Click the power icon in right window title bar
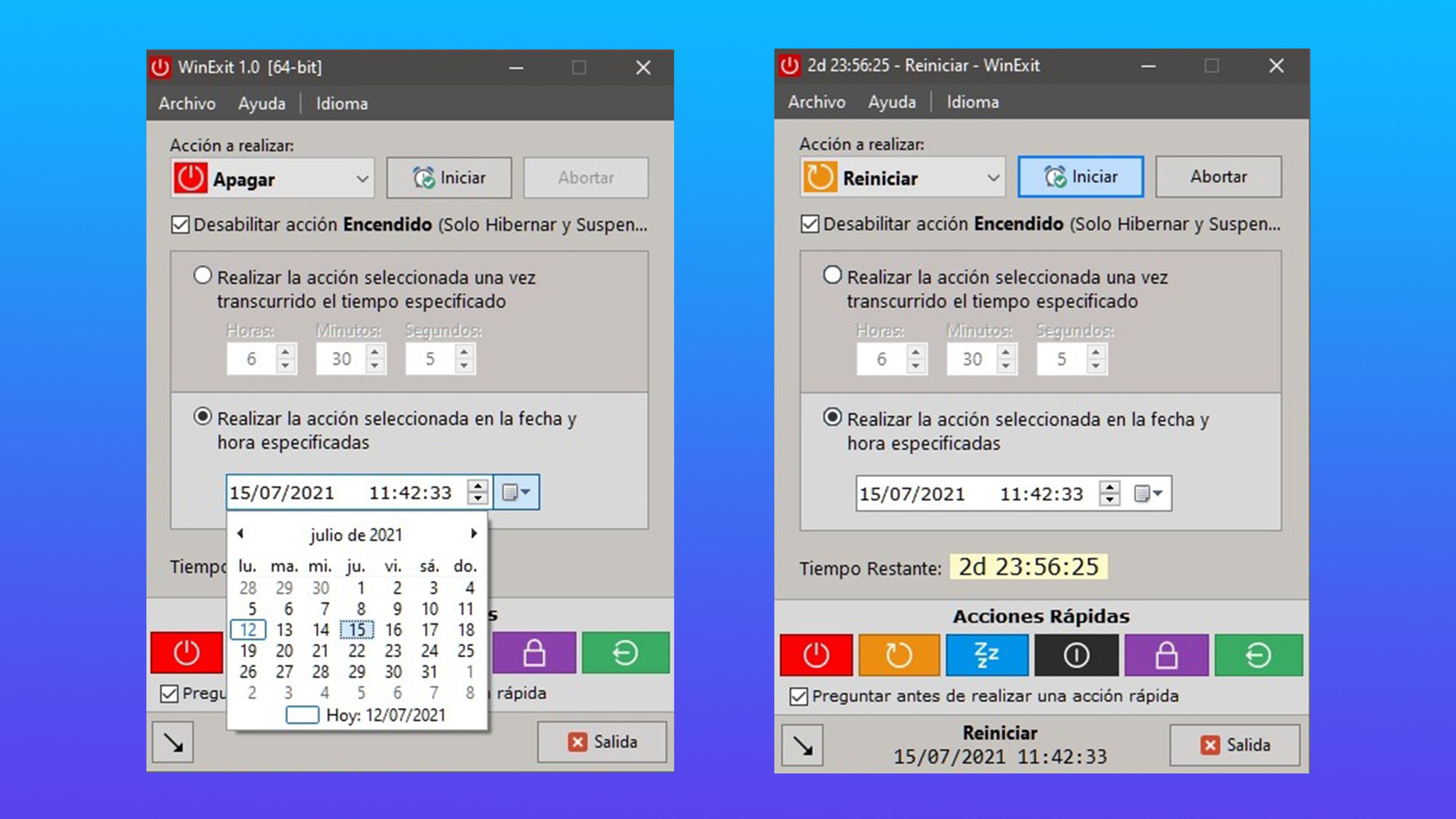The height and width of the screenshot is (819, 1456). 789,66
